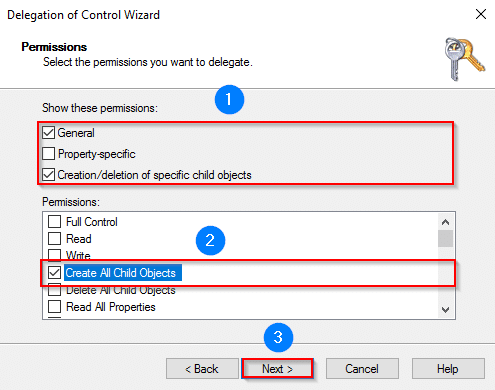Go back with the Back button
Image resolution: width=495 pixels, height=390 pixels.
(202, 369)
